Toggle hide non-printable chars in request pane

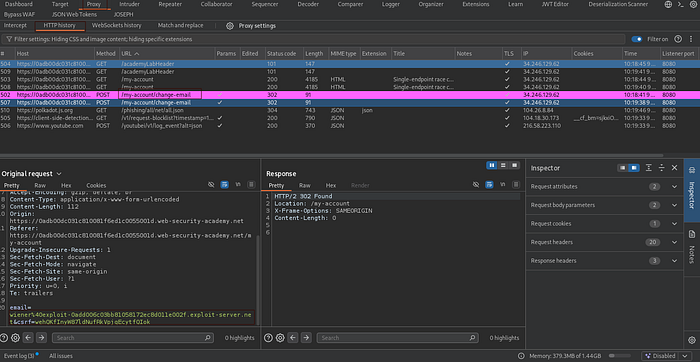(x=211, y=185)
